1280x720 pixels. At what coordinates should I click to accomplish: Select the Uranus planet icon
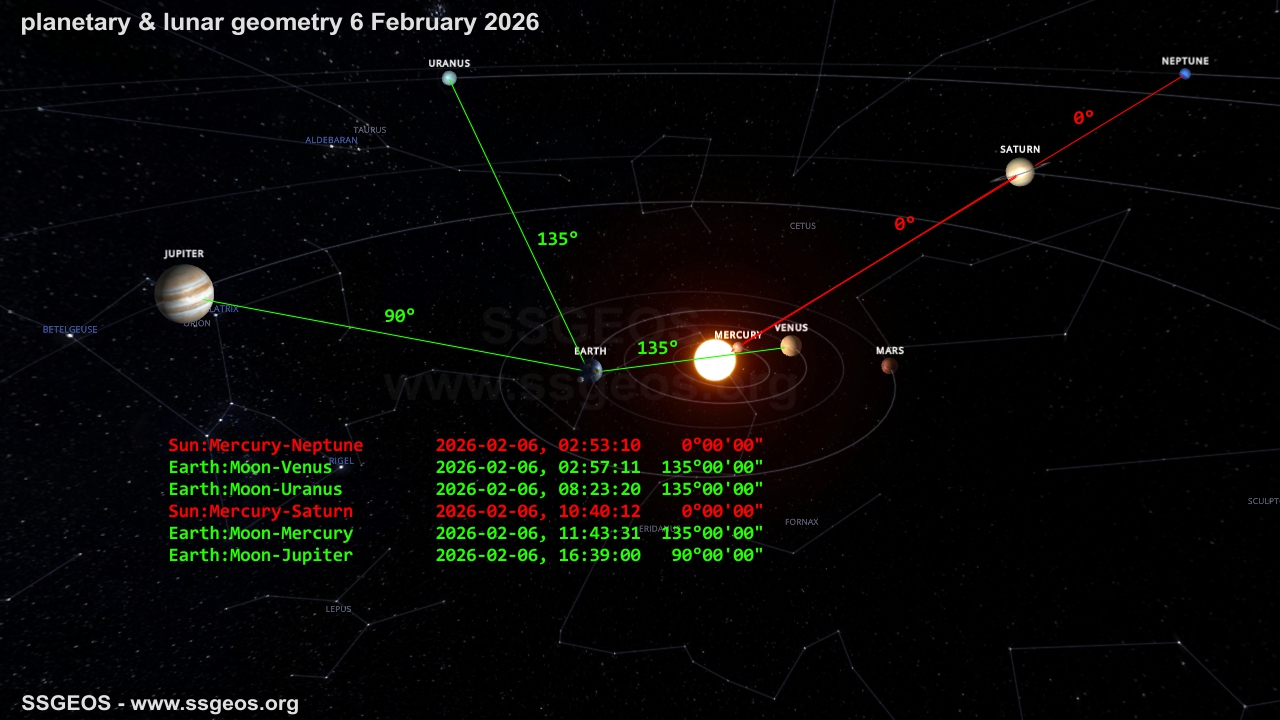tap(448, 77)
